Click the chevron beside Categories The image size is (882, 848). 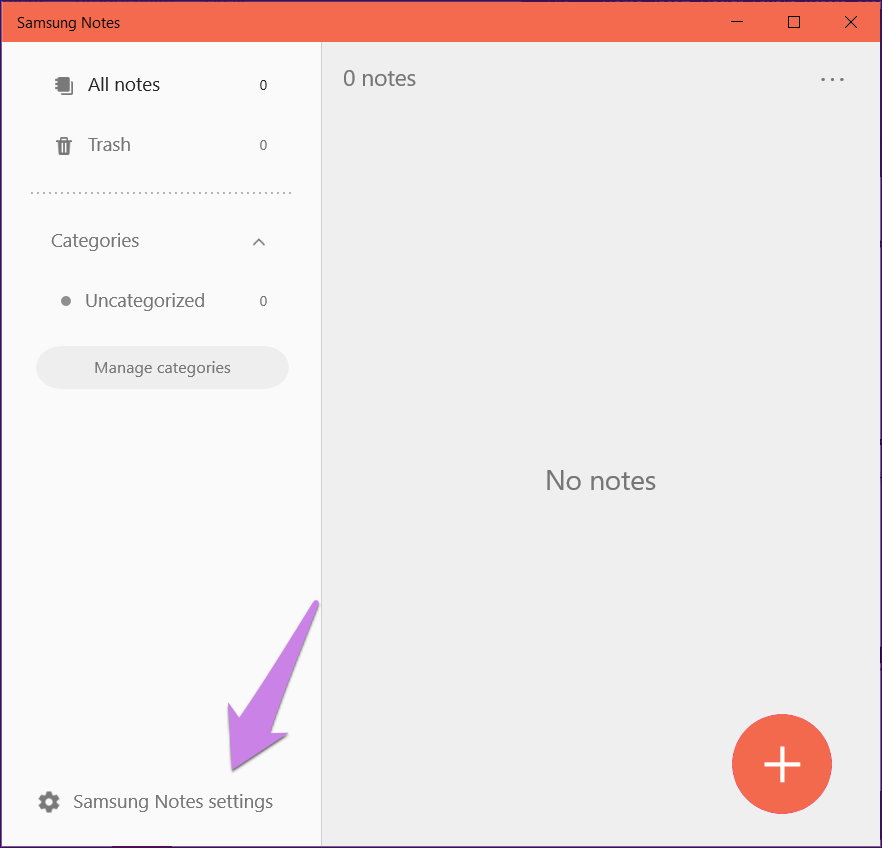tap(259, 241)
